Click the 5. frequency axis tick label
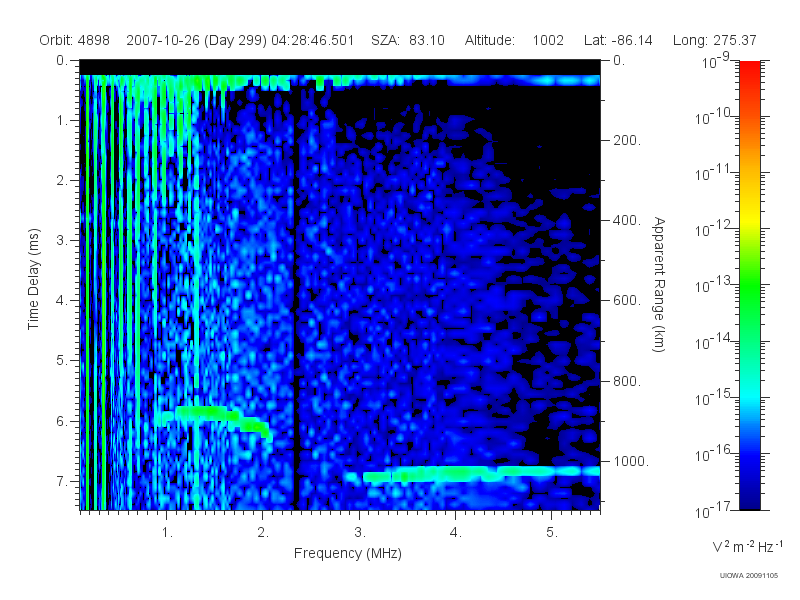Viewport: 800px width, 600px height. [552, 533]
